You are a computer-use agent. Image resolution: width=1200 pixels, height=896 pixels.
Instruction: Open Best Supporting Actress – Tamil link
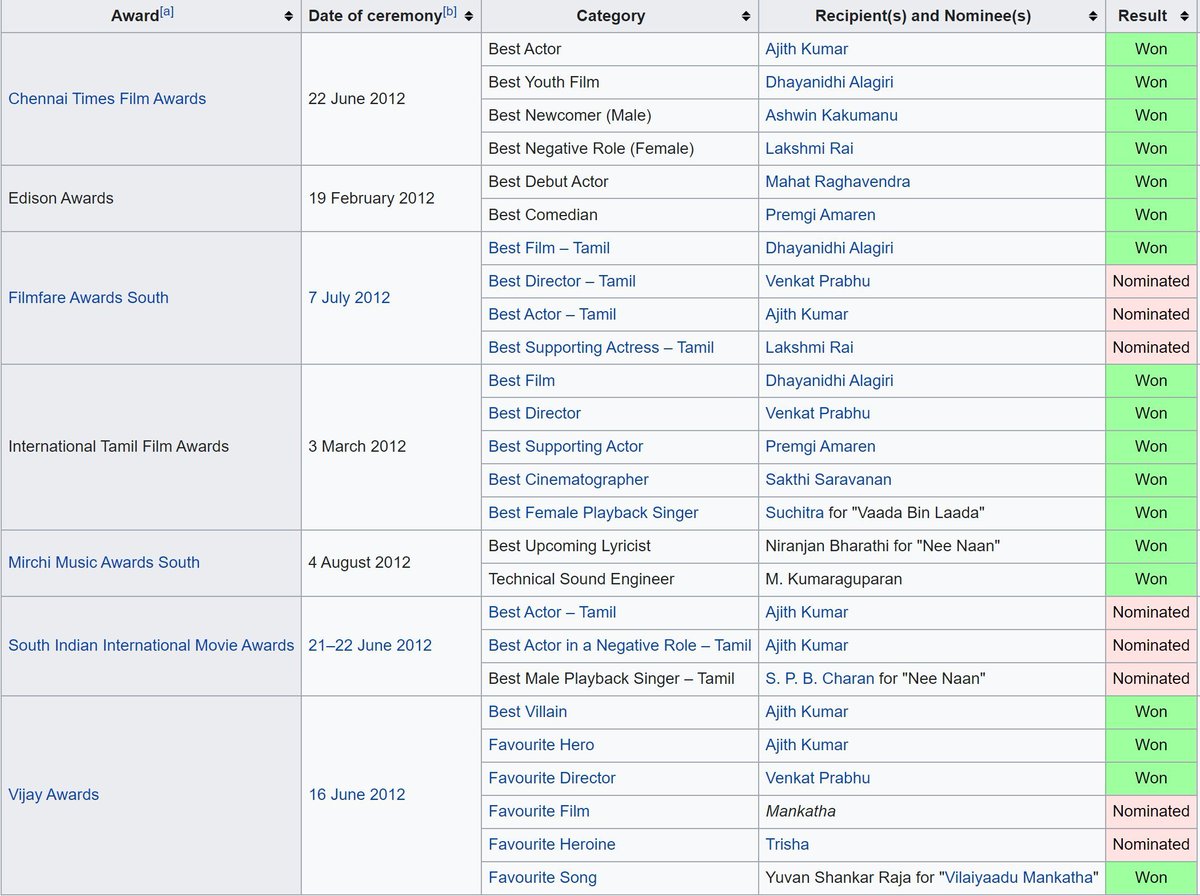[601, 347]
